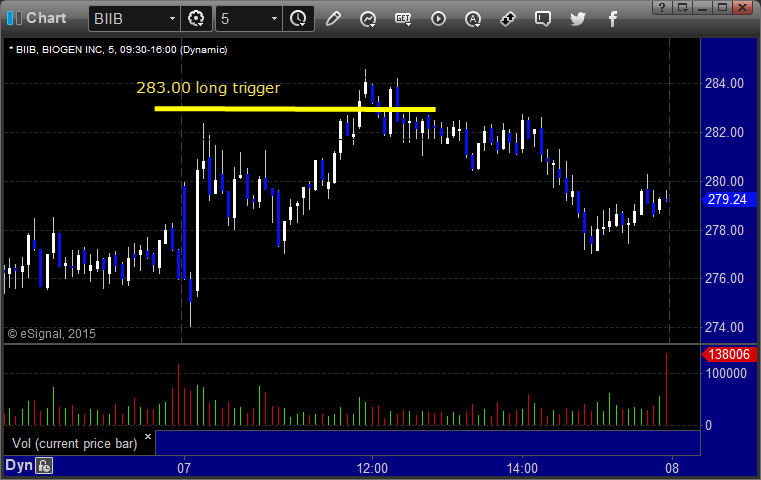The width and height of the screenshot is (761, 480).
Task: Open the alerts A icon menu
Action: [473, 19]
